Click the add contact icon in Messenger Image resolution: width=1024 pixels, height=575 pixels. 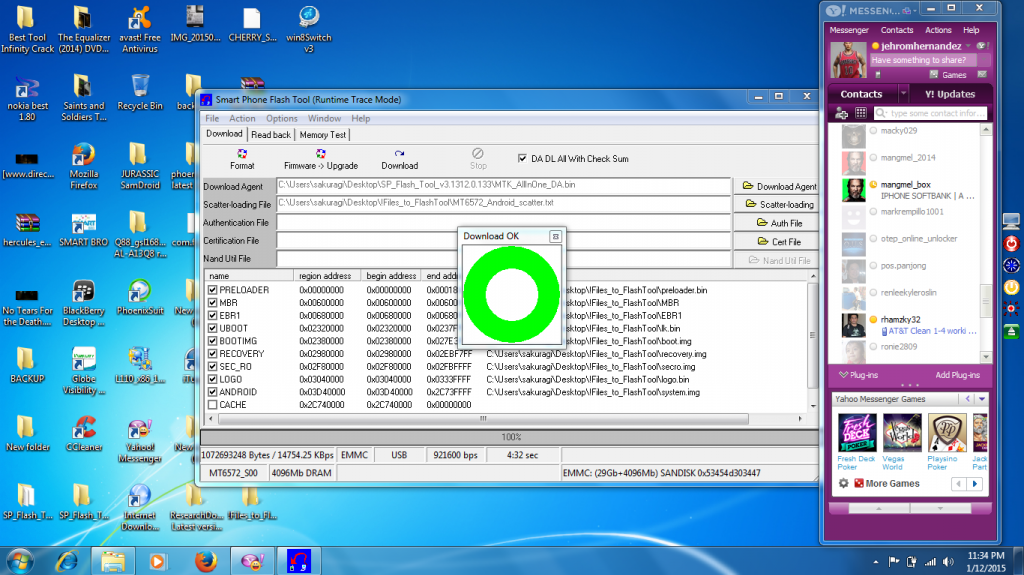pyautogui.click(x=843, y=114)
